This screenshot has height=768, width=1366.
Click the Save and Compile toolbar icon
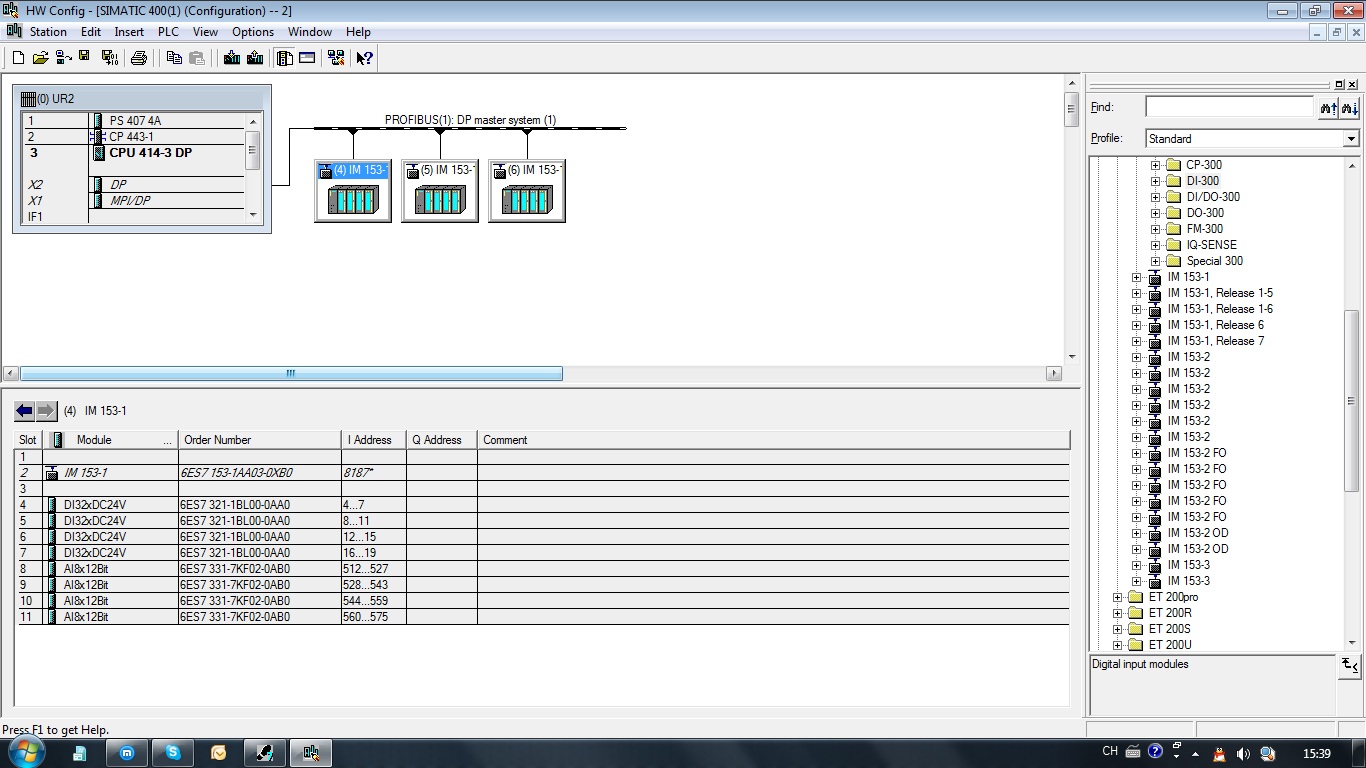[x=109, y=58]
